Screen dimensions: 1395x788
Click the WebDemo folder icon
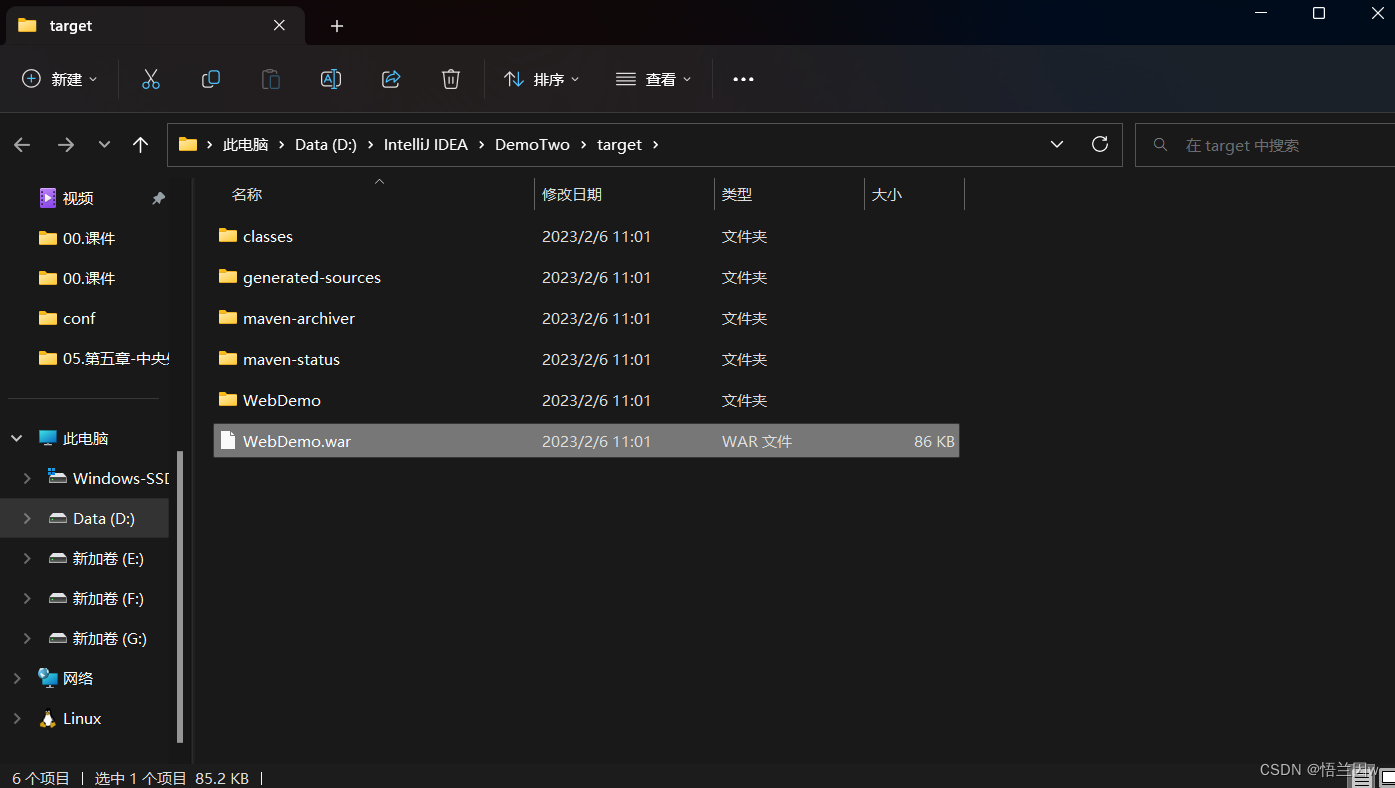pos(227,400)
